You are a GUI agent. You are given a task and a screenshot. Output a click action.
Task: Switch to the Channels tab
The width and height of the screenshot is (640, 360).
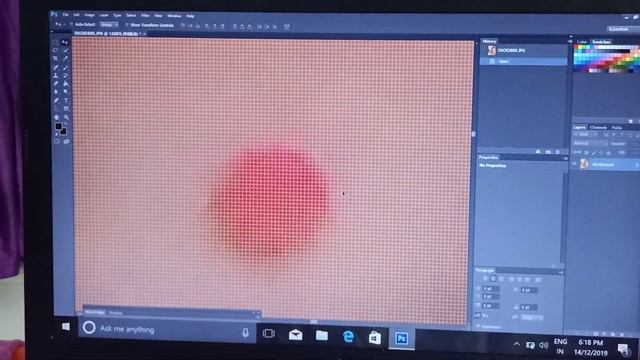(x=598, y=127)
